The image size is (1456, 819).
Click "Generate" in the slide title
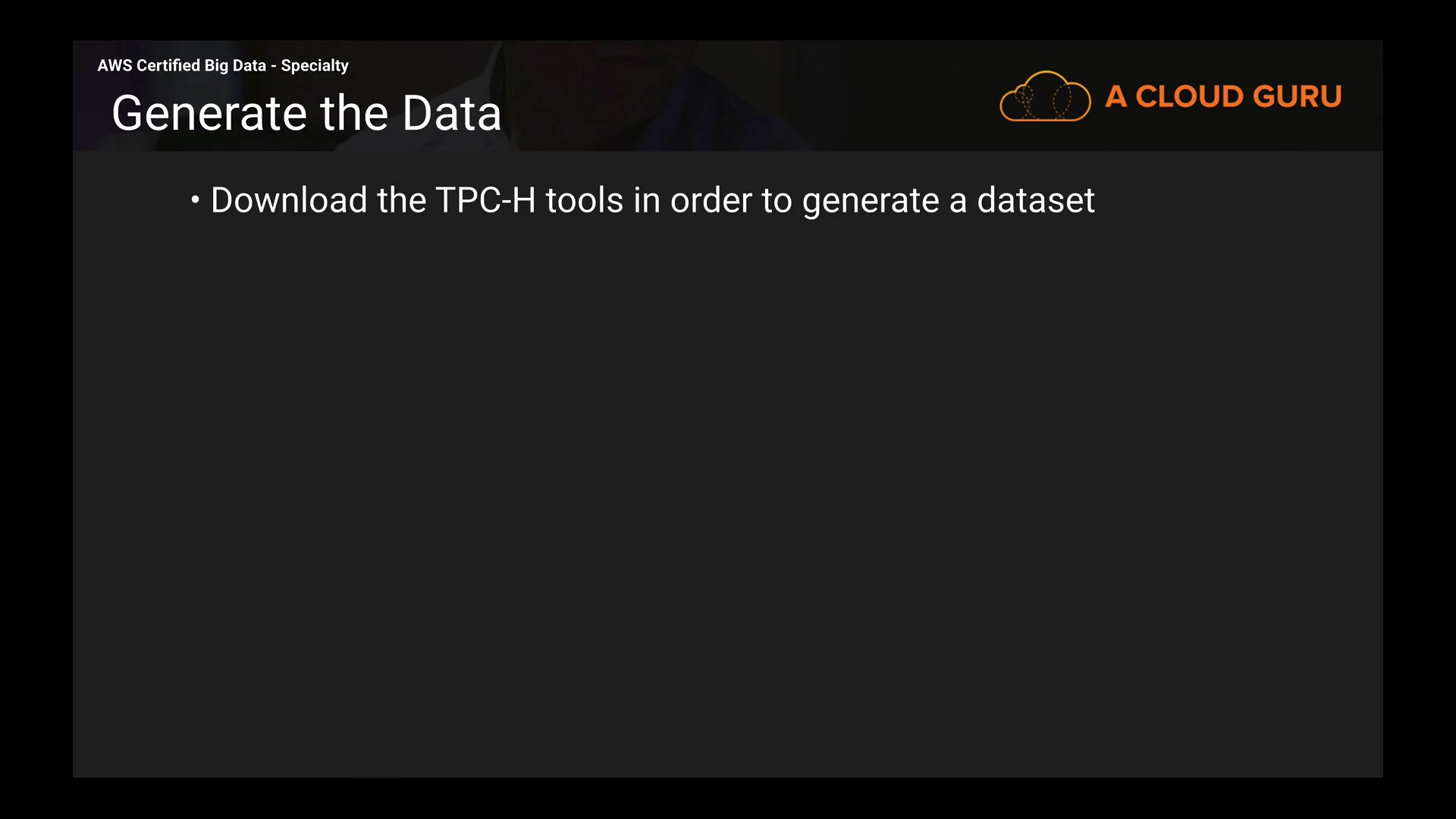[x=210, y=114]
